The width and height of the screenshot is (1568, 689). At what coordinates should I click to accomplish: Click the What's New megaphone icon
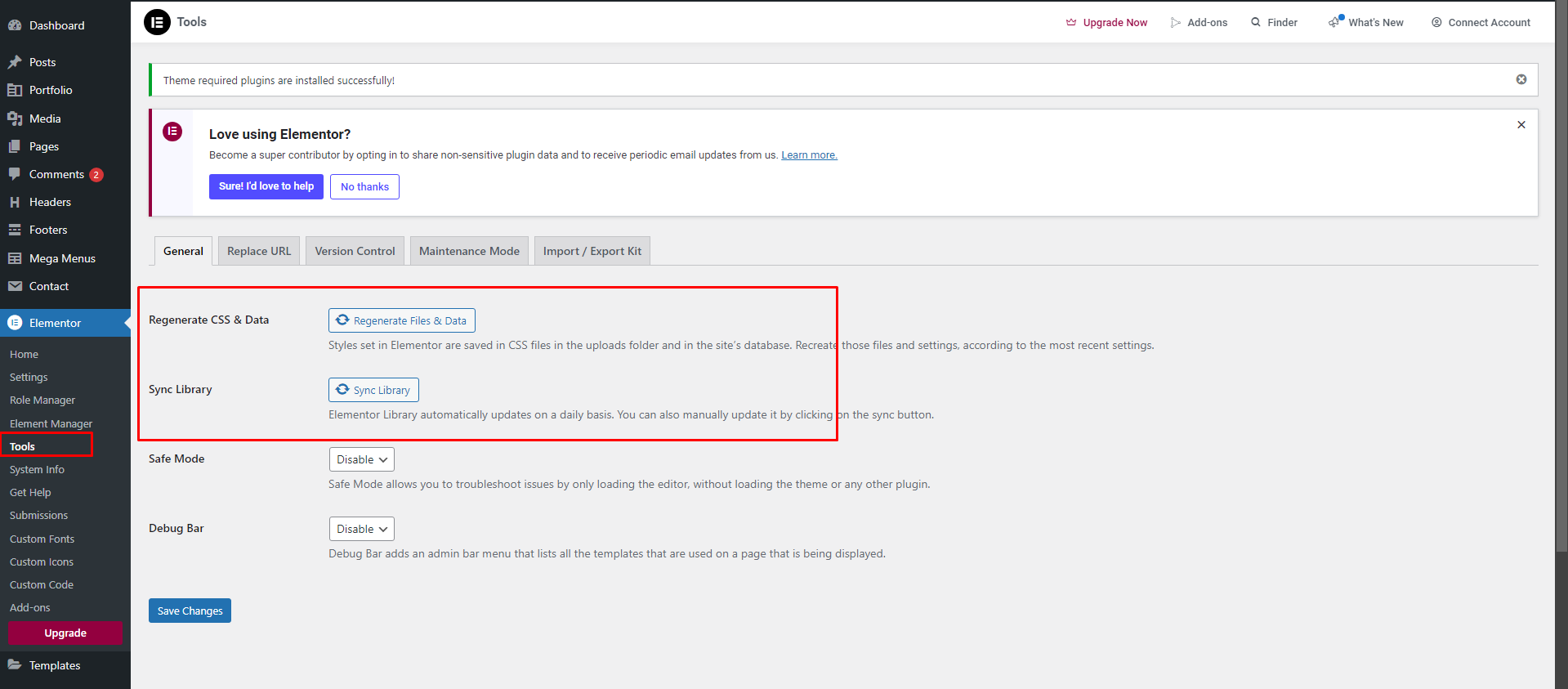(x=1335, y=22)
